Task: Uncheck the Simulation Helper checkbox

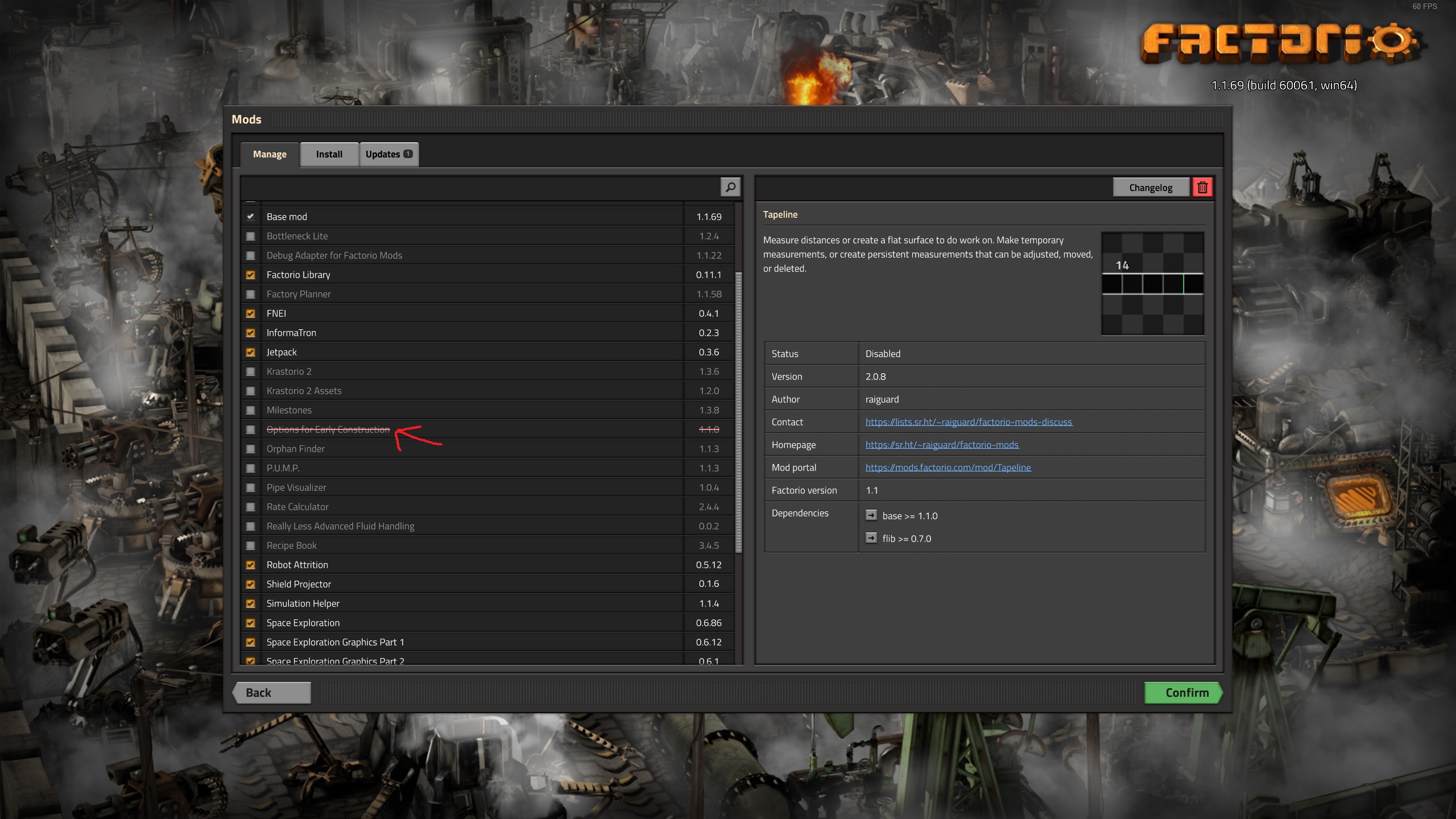Action: (x=250, y=603)
